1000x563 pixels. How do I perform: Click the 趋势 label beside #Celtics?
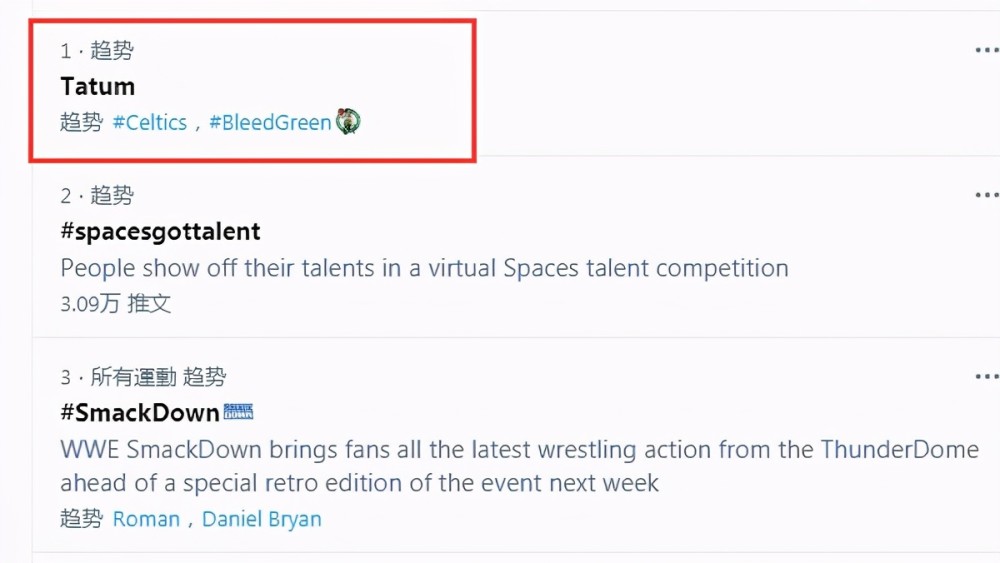[82, 122]
